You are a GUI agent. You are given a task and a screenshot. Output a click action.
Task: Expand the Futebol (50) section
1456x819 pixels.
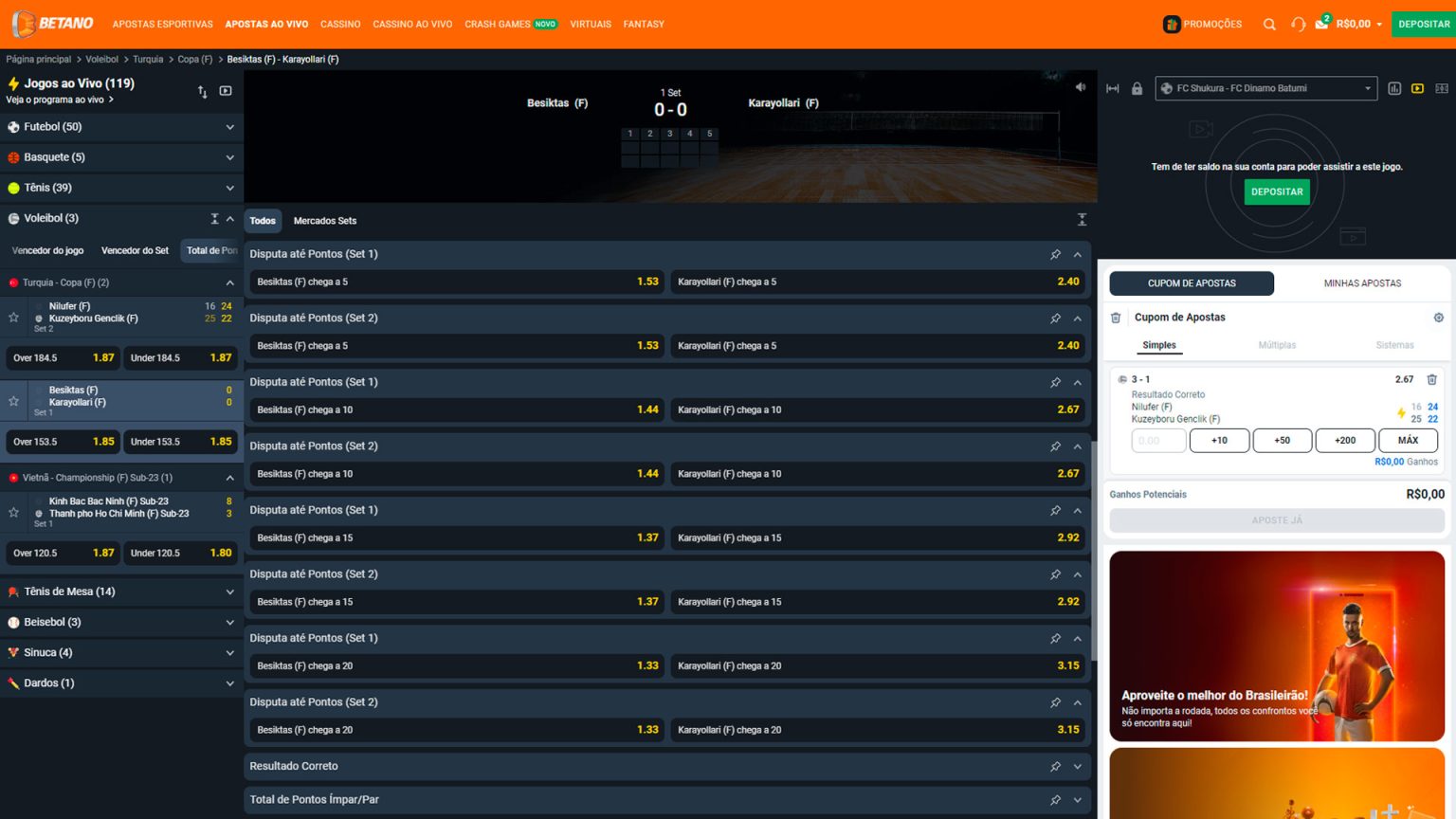(x=121, y=126)
